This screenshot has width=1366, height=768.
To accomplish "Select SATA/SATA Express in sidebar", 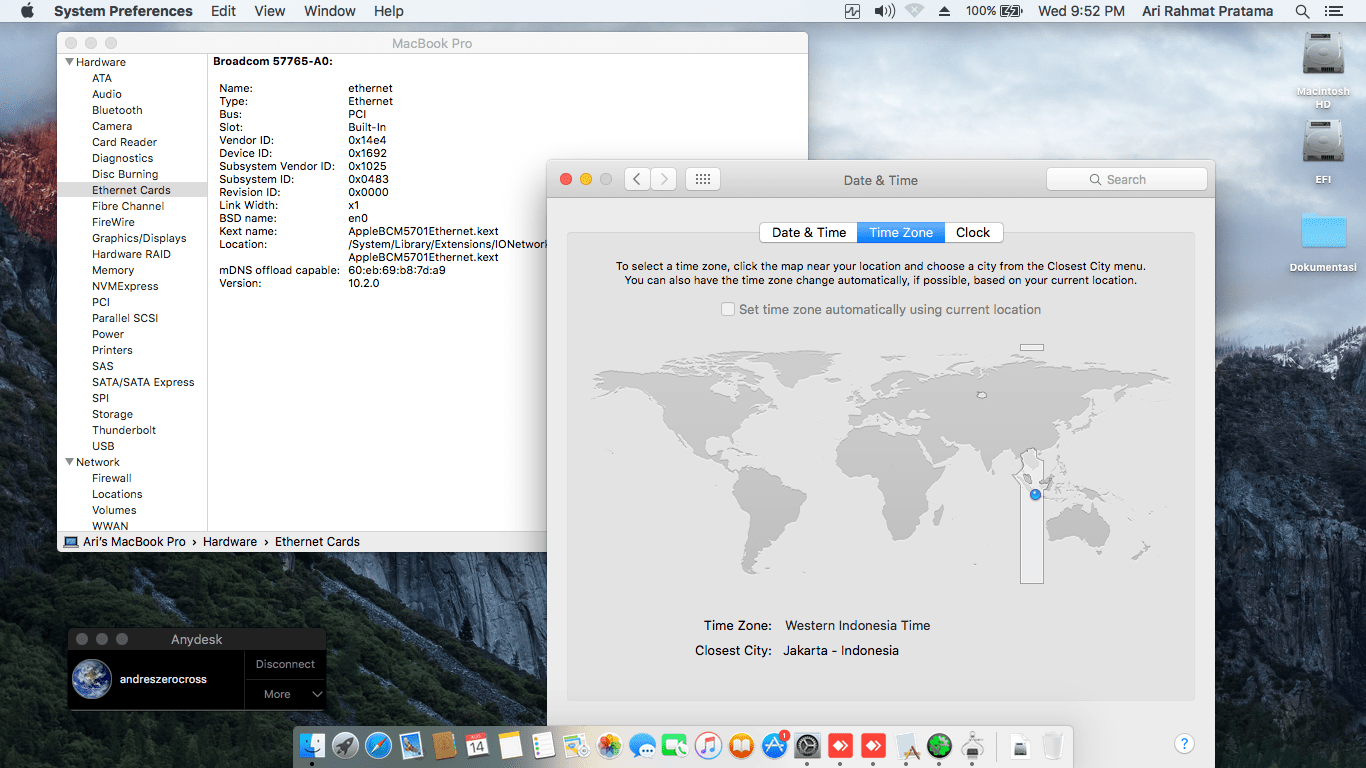I will click(x=144, y=382).
